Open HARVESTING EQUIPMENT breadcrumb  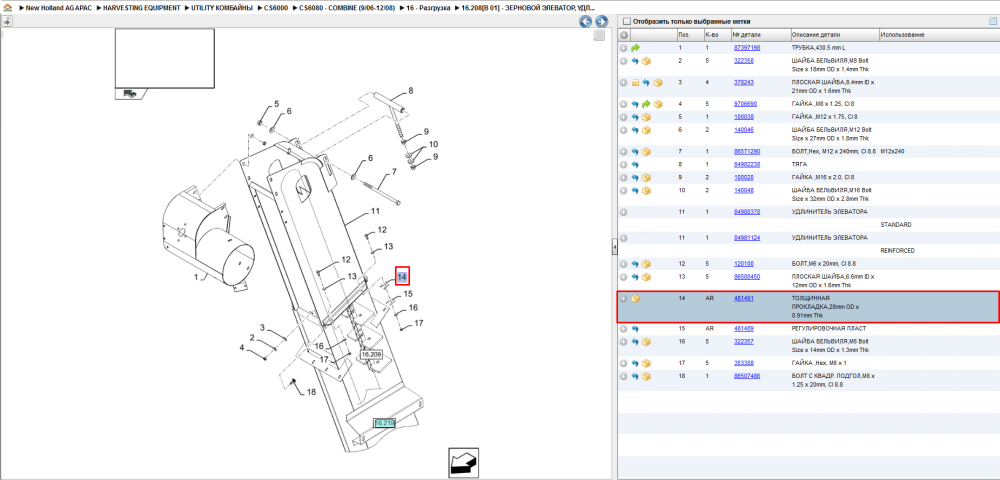point(142,8)
